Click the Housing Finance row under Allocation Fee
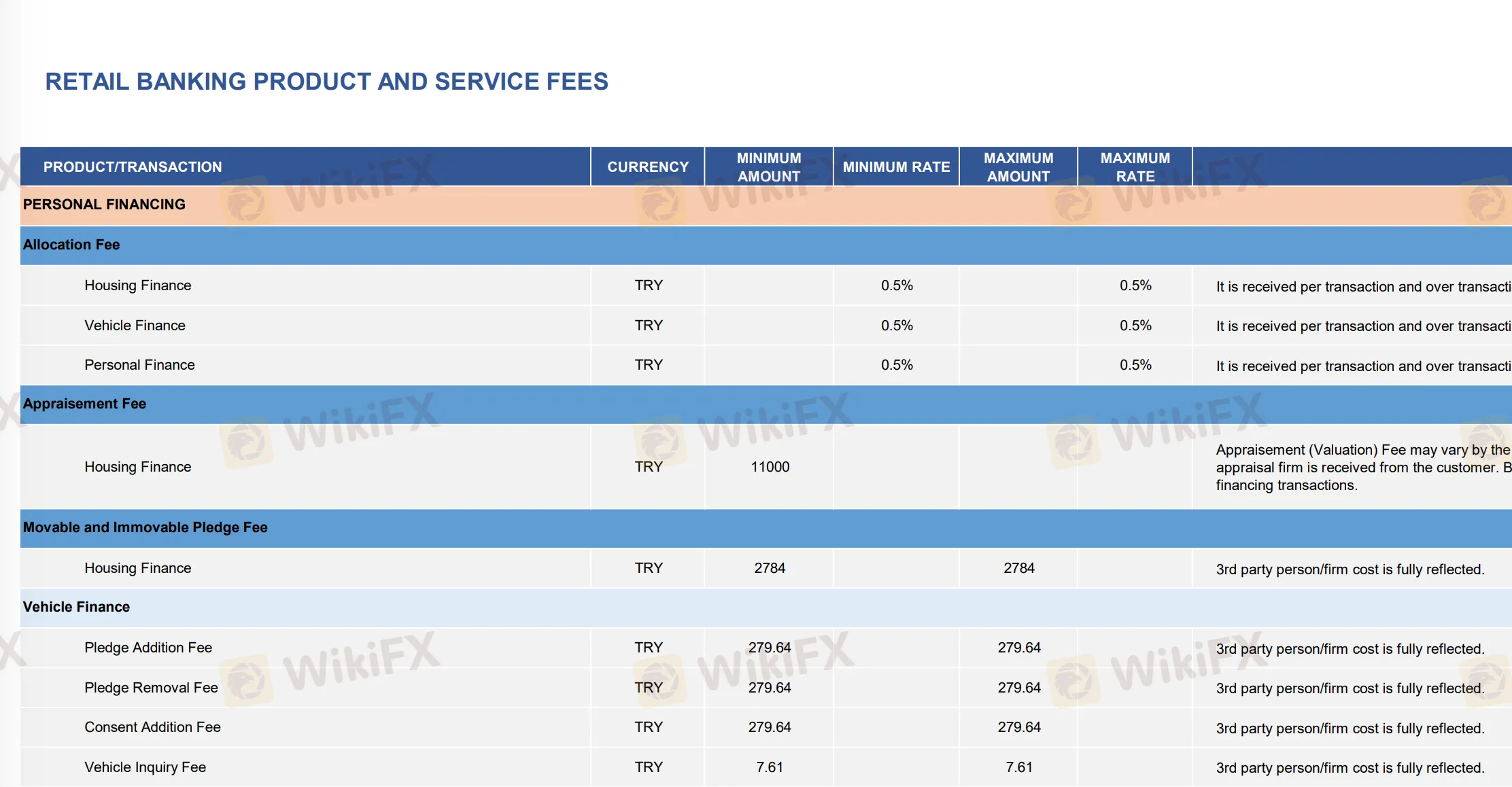Screen dimensions: 1512x787 pos(137,285)
